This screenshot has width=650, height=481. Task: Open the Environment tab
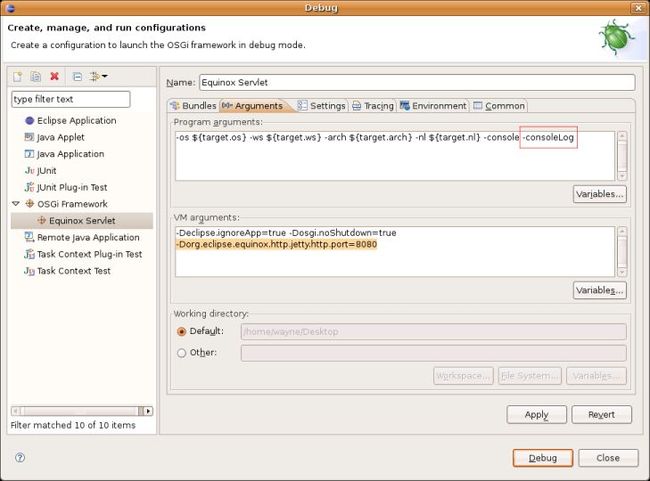433,106
